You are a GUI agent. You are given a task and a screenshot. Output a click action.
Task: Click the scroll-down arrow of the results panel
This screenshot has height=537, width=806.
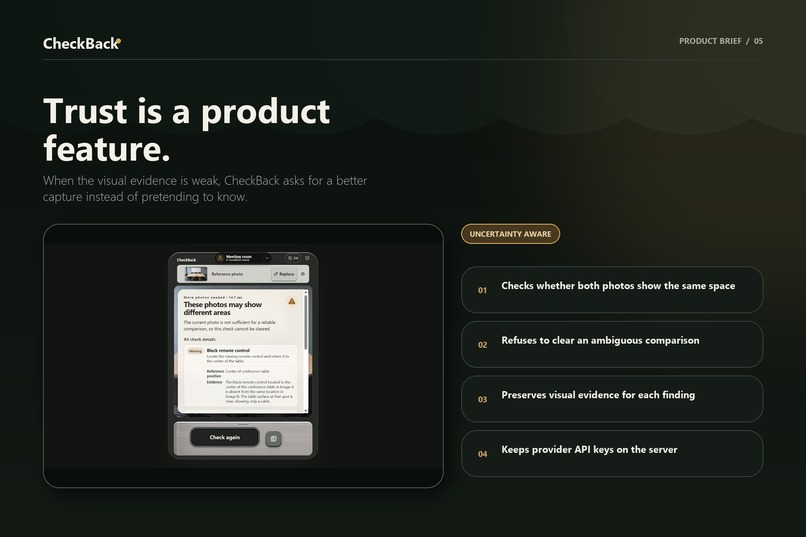click(x=306, y=411)
